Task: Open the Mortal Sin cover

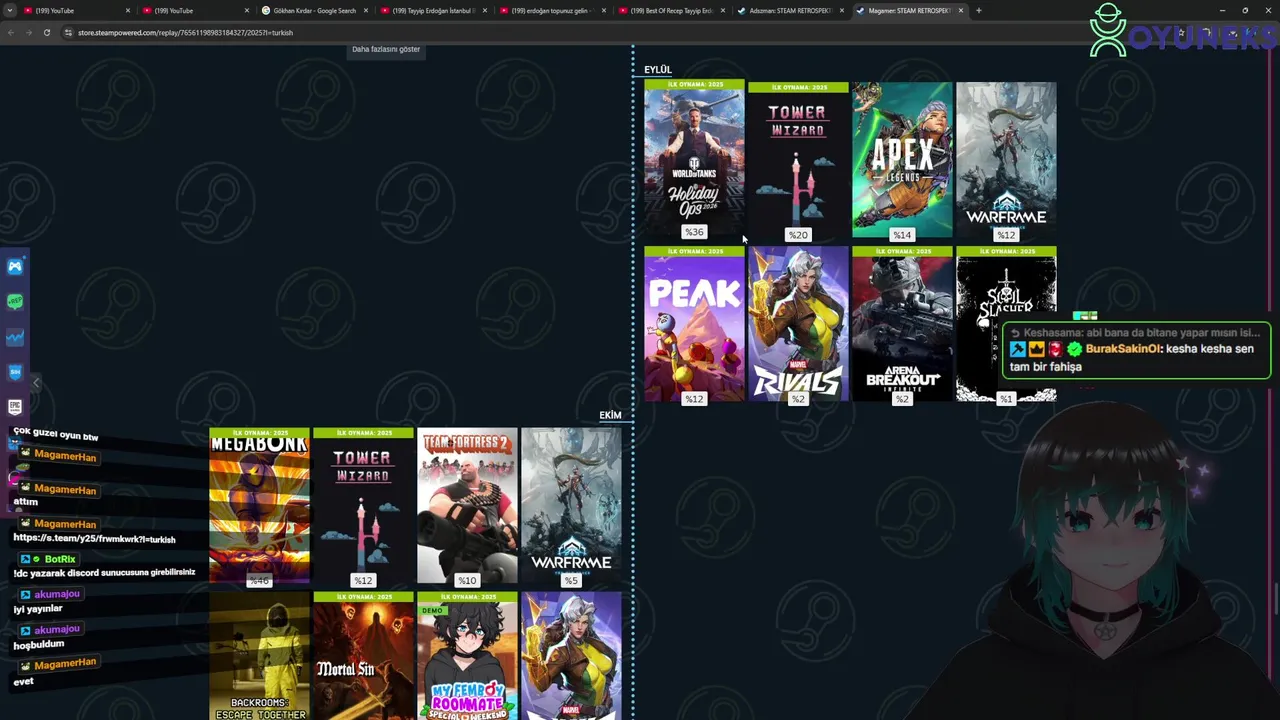Action: click(x=363, y=656)
